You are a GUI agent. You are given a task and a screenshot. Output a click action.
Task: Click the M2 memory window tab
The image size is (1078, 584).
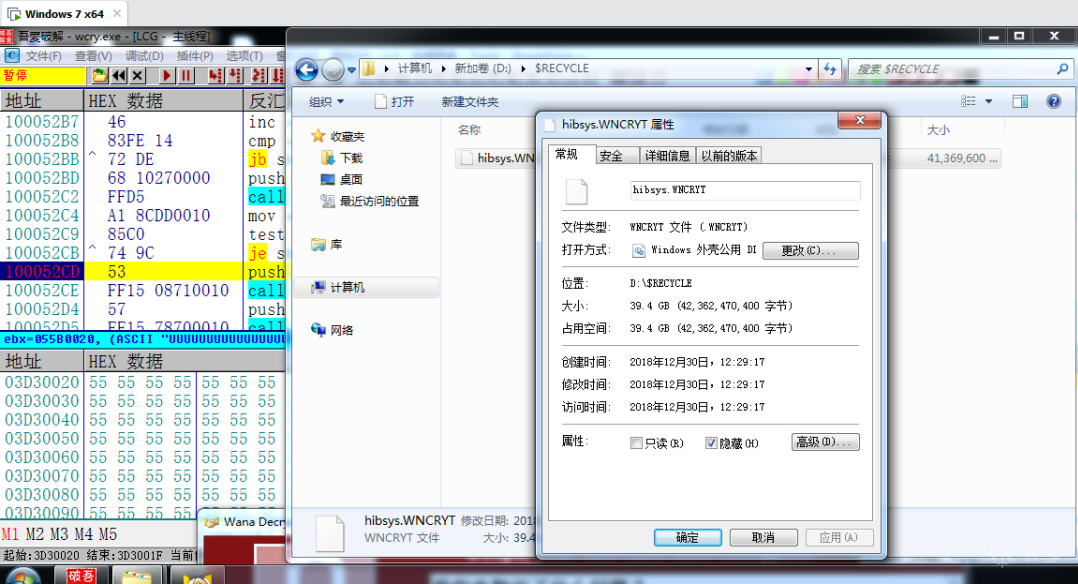point(35,534)
